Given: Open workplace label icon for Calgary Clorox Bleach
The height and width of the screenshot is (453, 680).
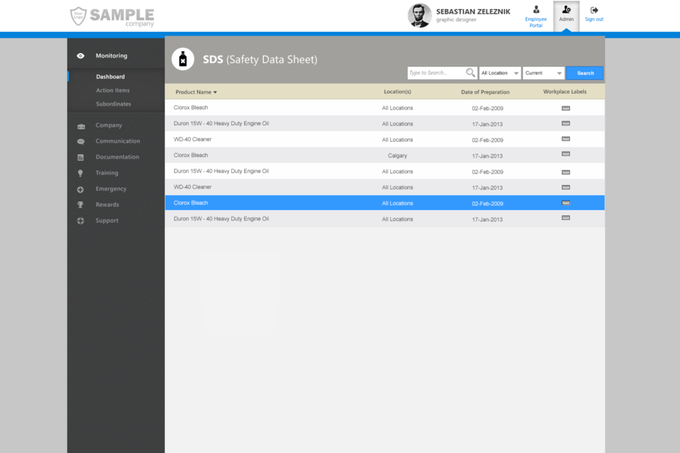Looking at the screenshot, I should (x=566, y=154).
